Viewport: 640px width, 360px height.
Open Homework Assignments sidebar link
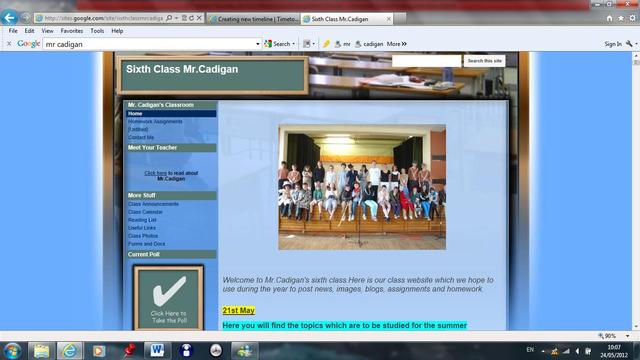[x=155, y=121]
